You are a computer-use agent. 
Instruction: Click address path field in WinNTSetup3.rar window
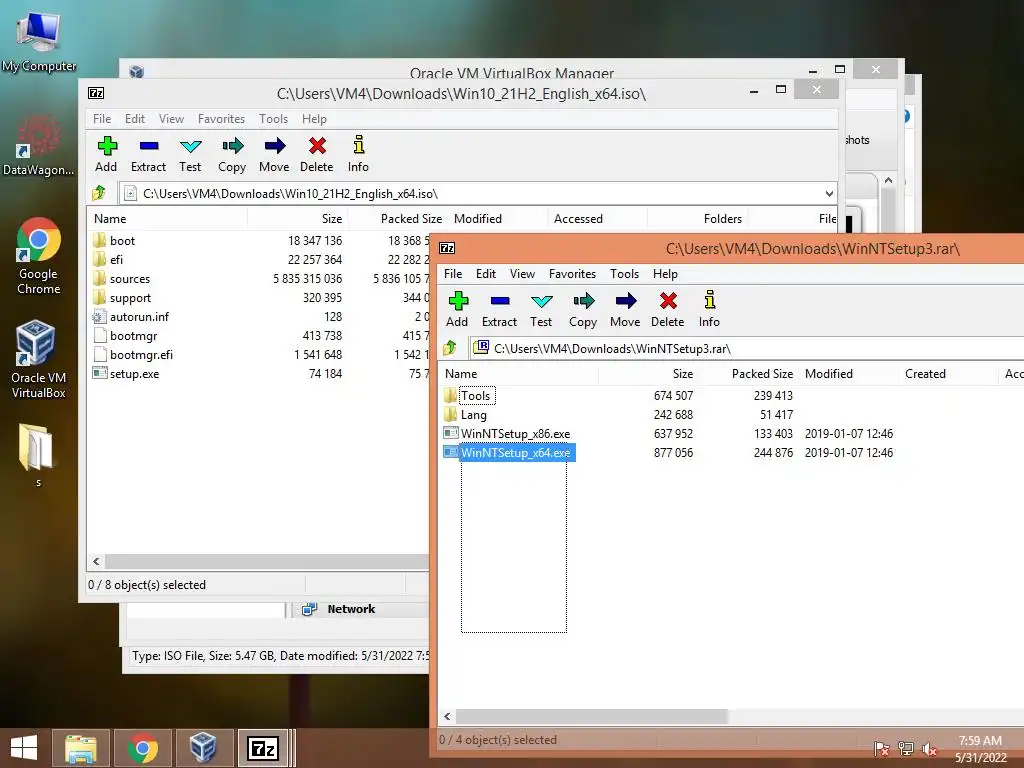[746, 348]
